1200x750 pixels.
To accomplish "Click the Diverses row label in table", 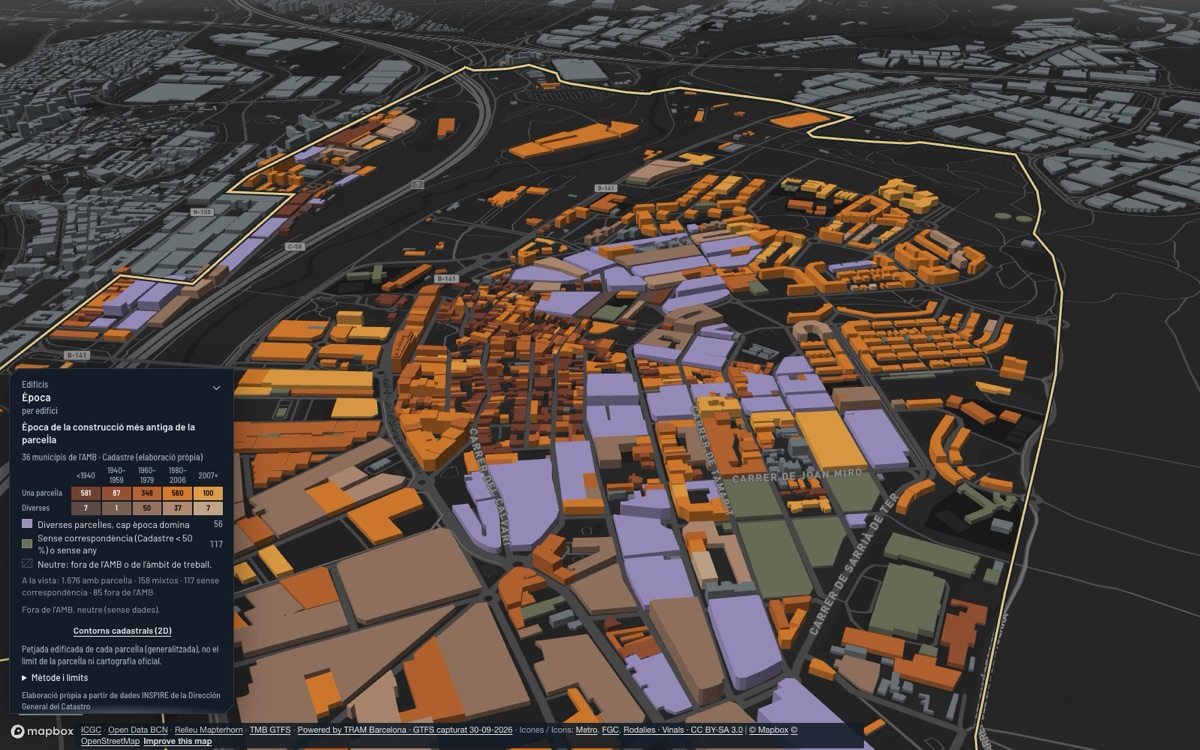I will coord(35,508).
